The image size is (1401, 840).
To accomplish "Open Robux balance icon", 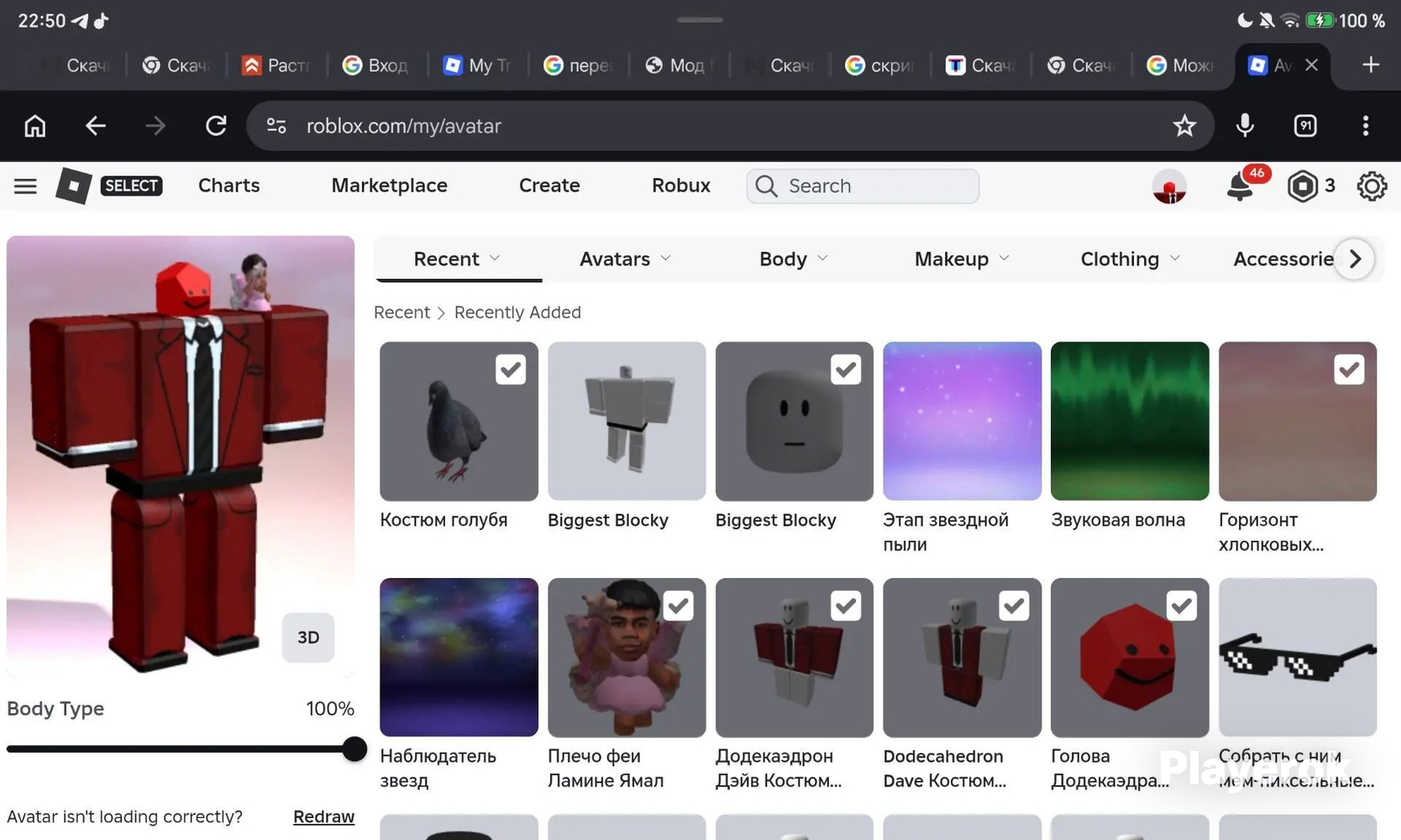I will 1303,186.
